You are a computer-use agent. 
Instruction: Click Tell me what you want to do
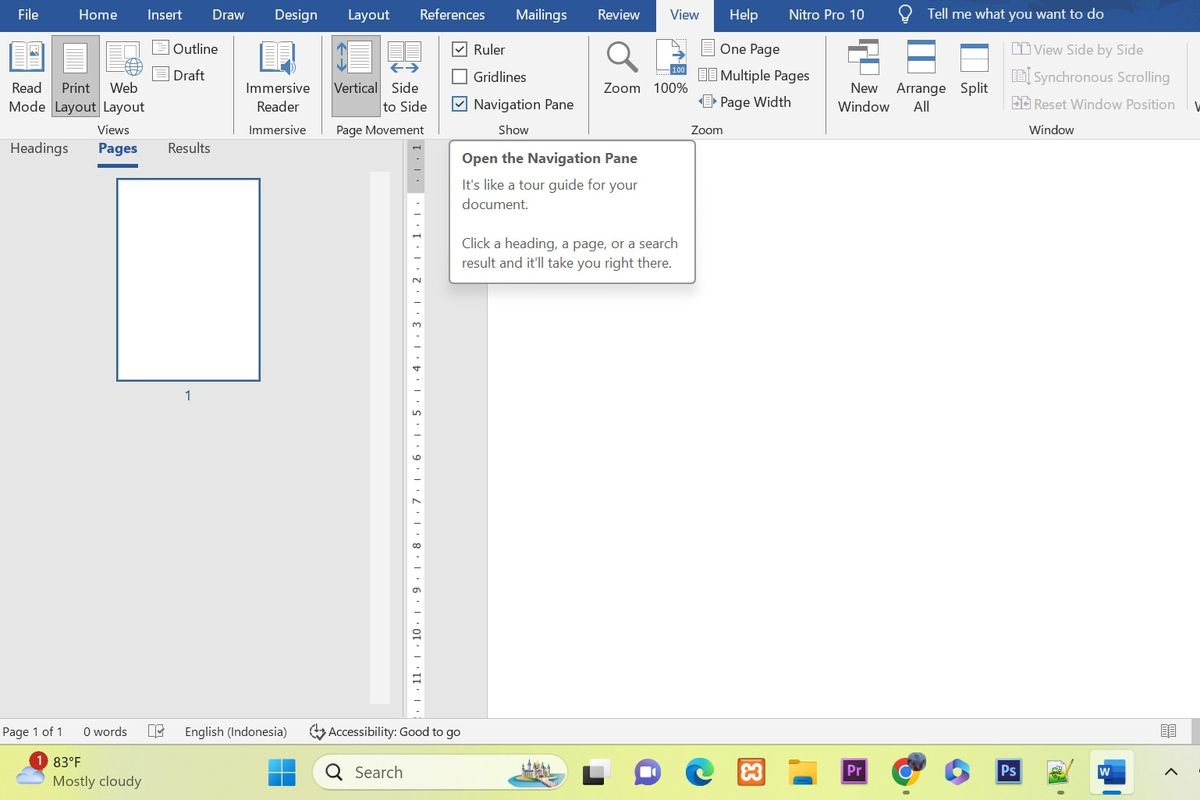tap(1015, 14)
